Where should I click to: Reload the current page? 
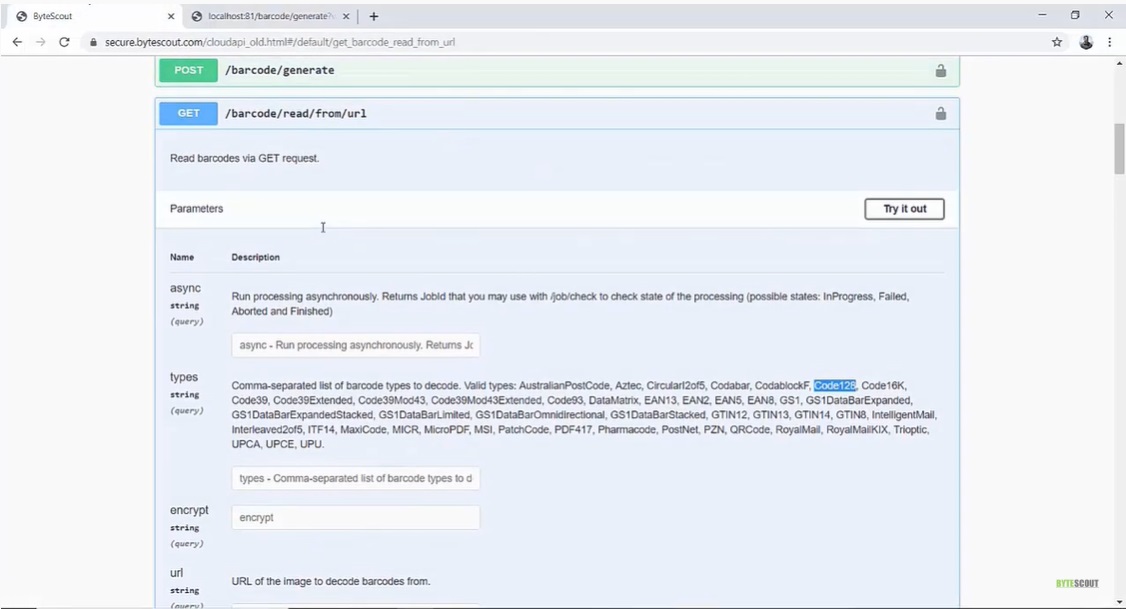[64, 42]
